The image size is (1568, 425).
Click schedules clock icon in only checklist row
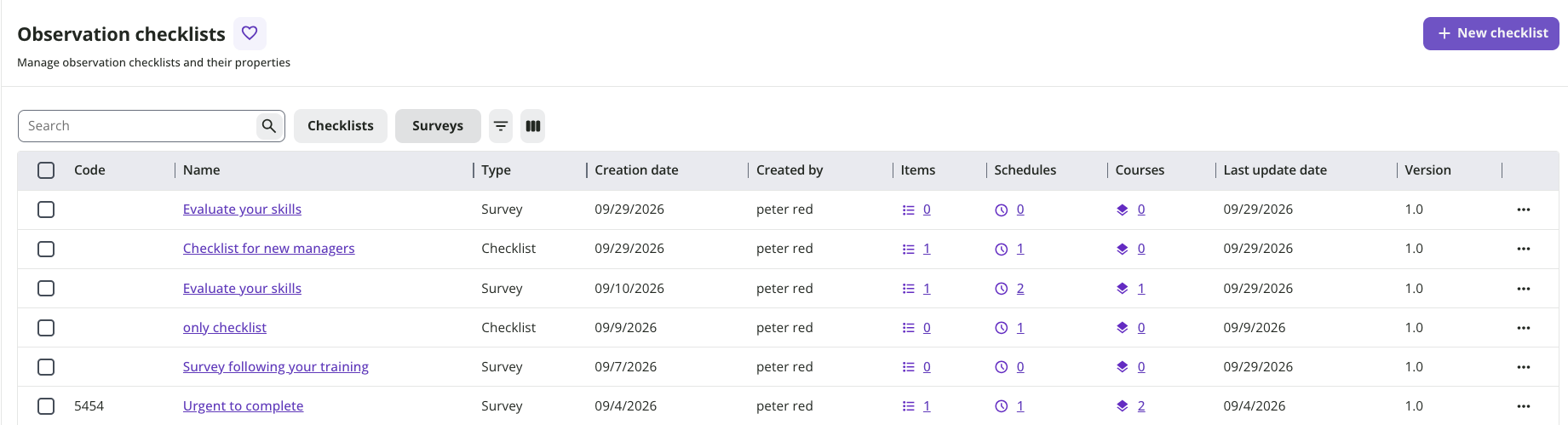(1002, 328)
